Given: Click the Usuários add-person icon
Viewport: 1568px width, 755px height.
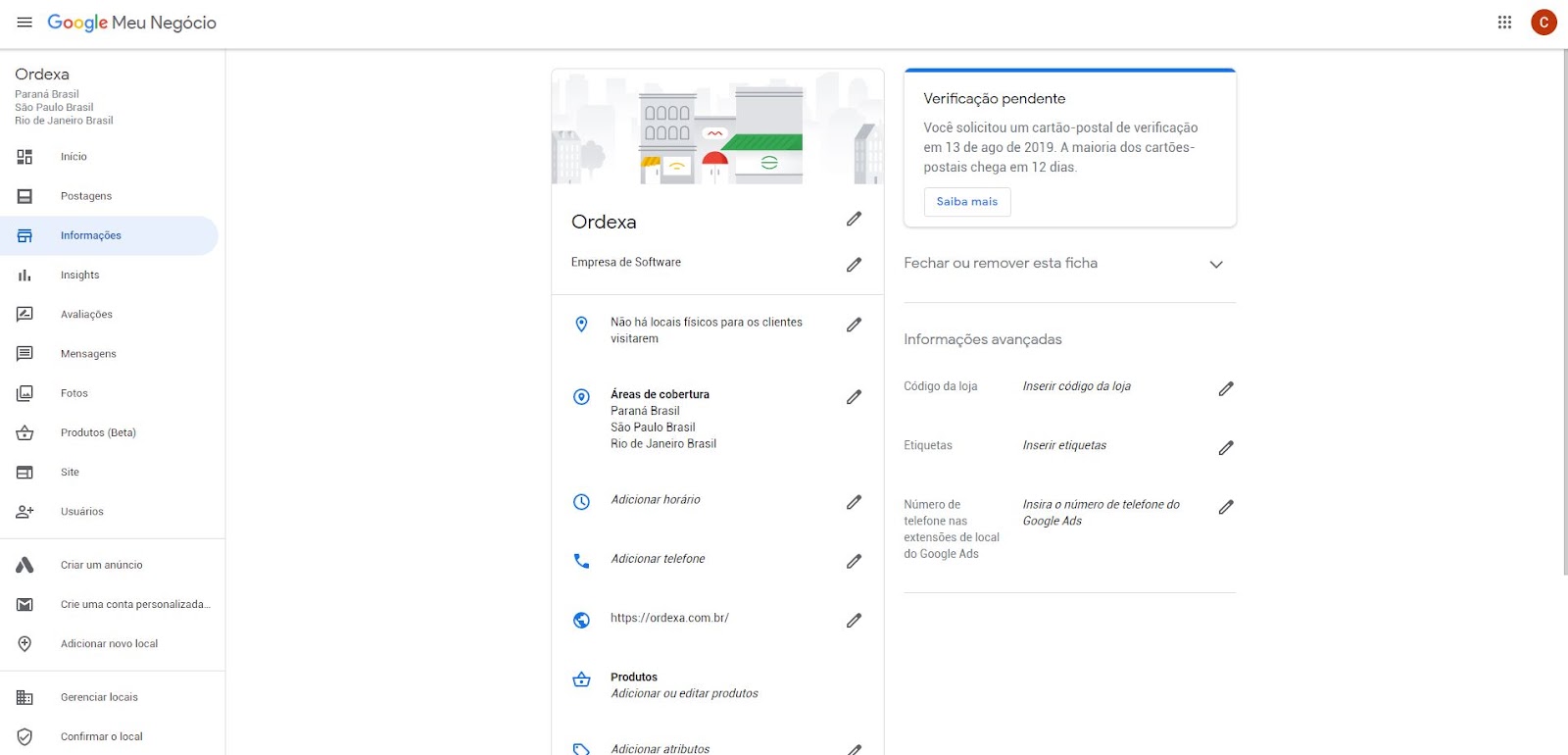Looking at the screenshot, I should (x=24, y=512).
